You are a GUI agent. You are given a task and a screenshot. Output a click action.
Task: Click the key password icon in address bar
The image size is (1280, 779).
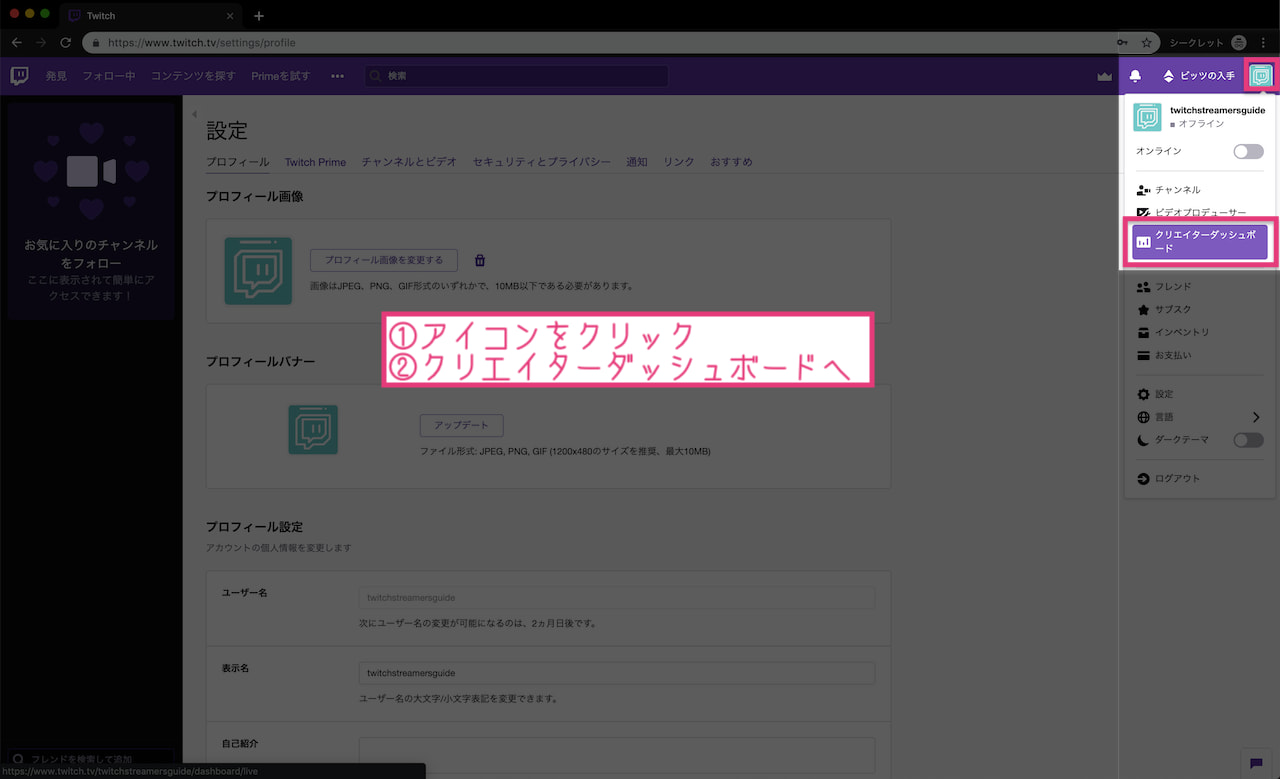tap(1123, 43)
